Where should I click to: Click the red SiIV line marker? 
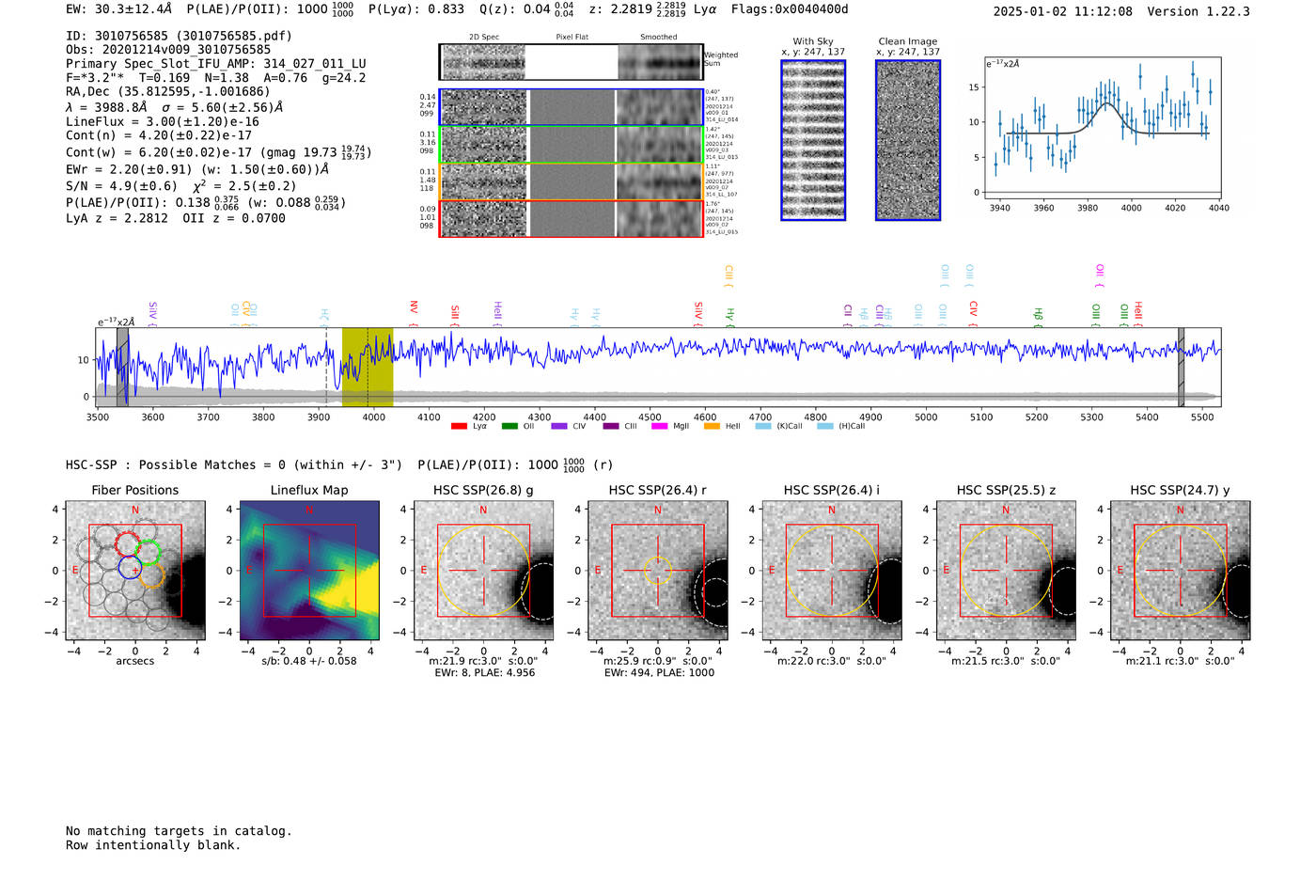point(698,314)
